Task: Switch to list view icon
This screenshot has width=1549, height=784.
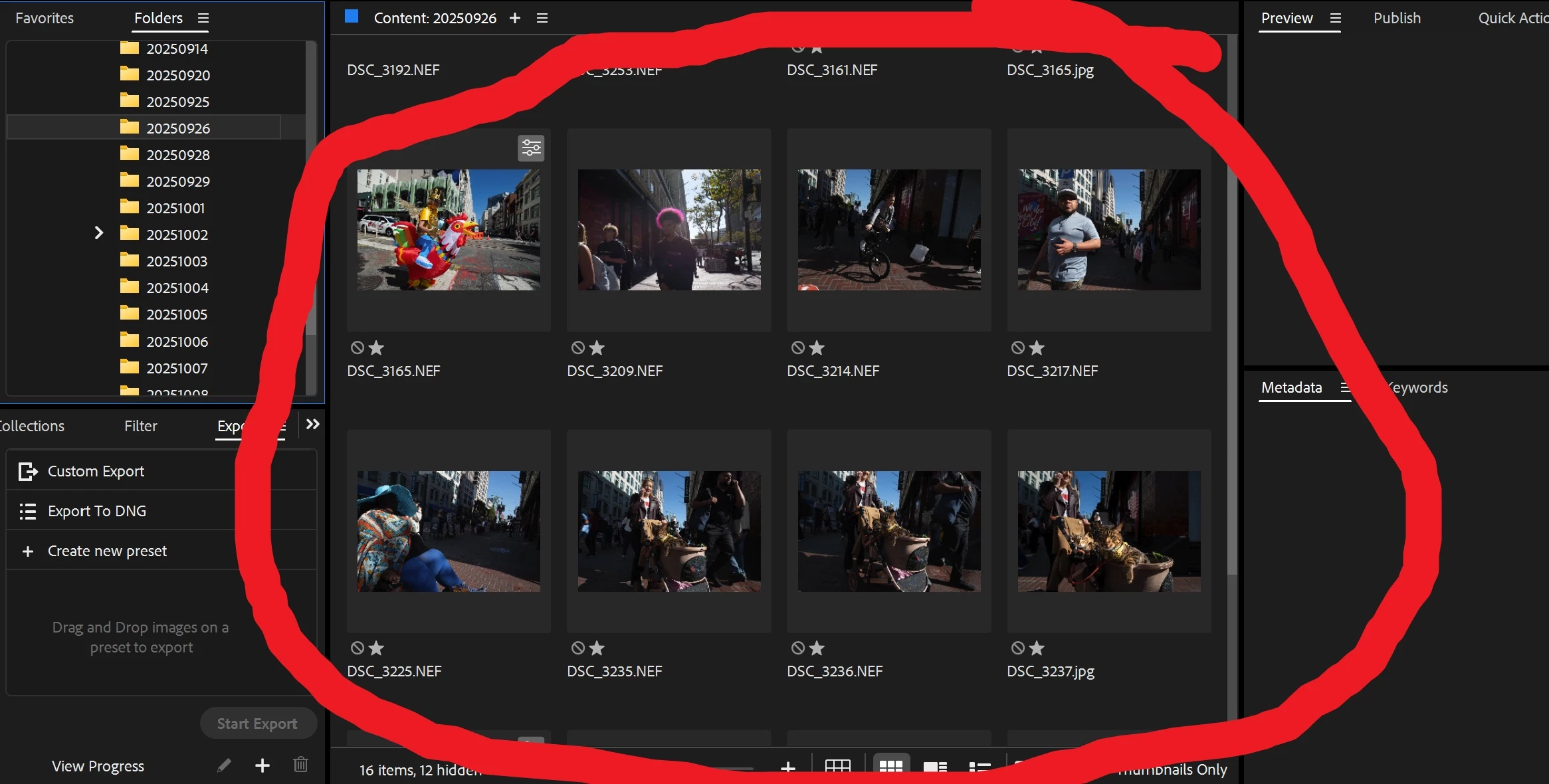Action: click(x=979, y=767)
